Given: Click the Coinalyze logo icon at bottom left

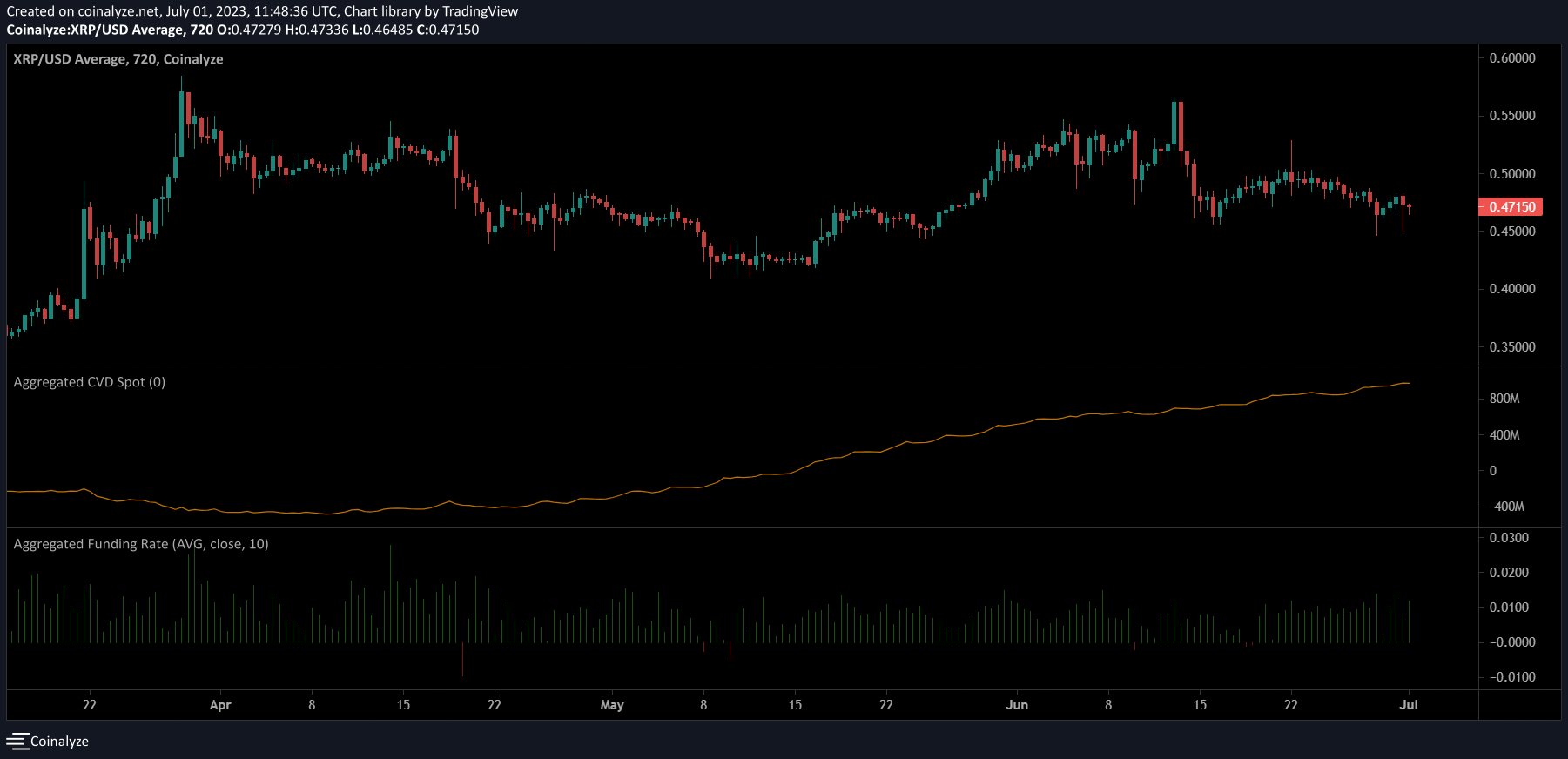Looking at the screenshot, I should 17,741.
